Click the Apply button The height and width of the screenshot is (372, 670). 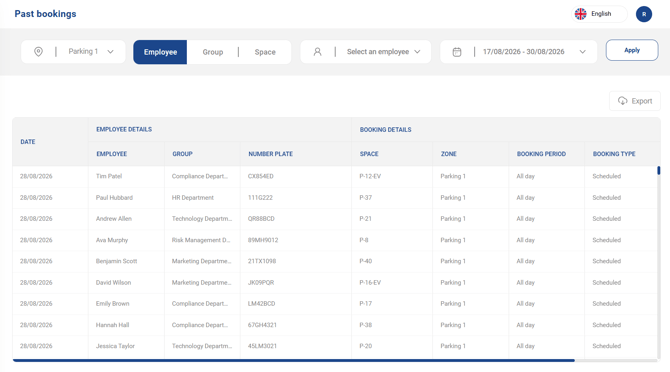pos(632,50)
